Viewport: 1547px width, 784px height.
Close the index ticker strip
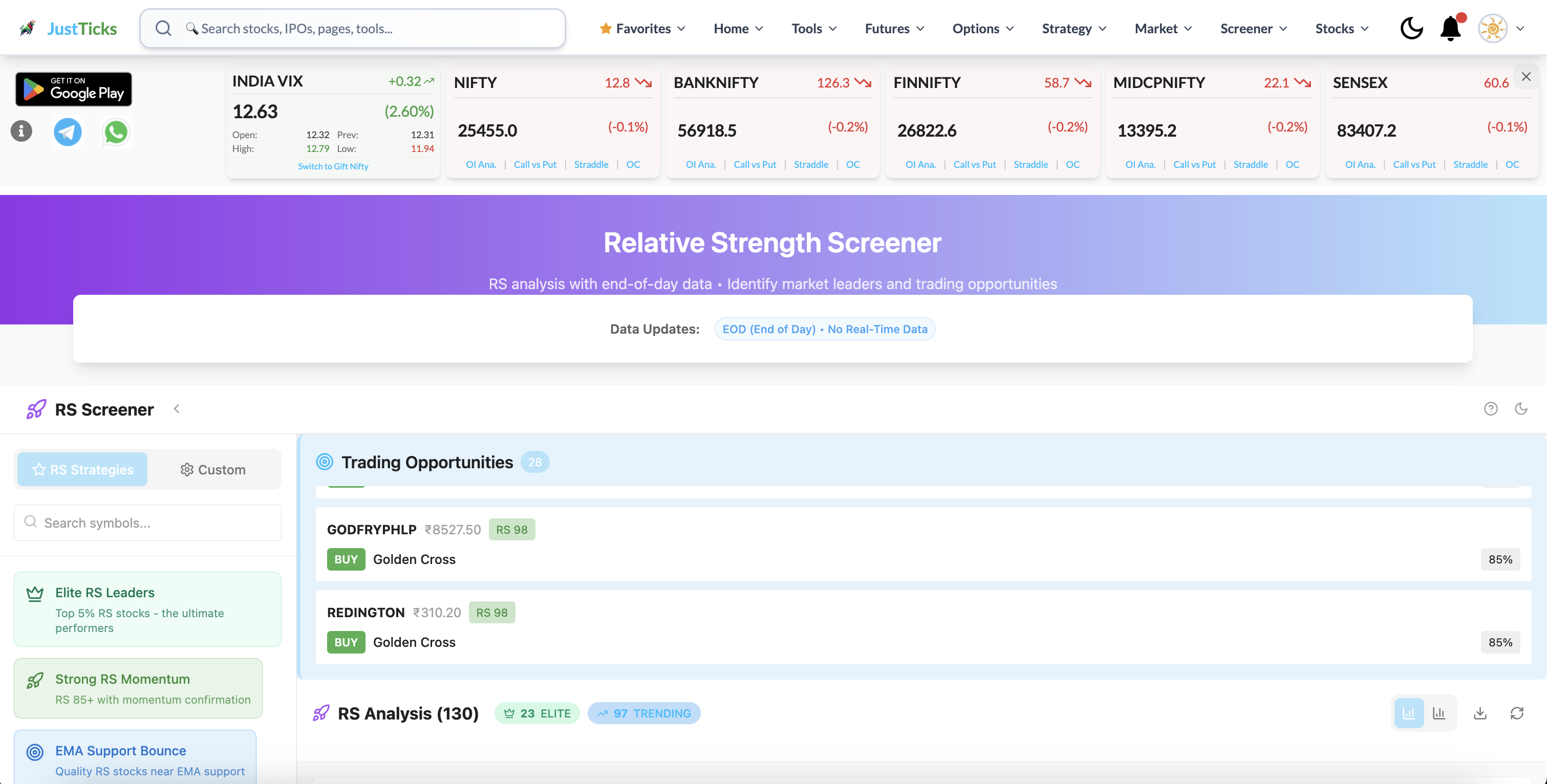(1526, 77)
